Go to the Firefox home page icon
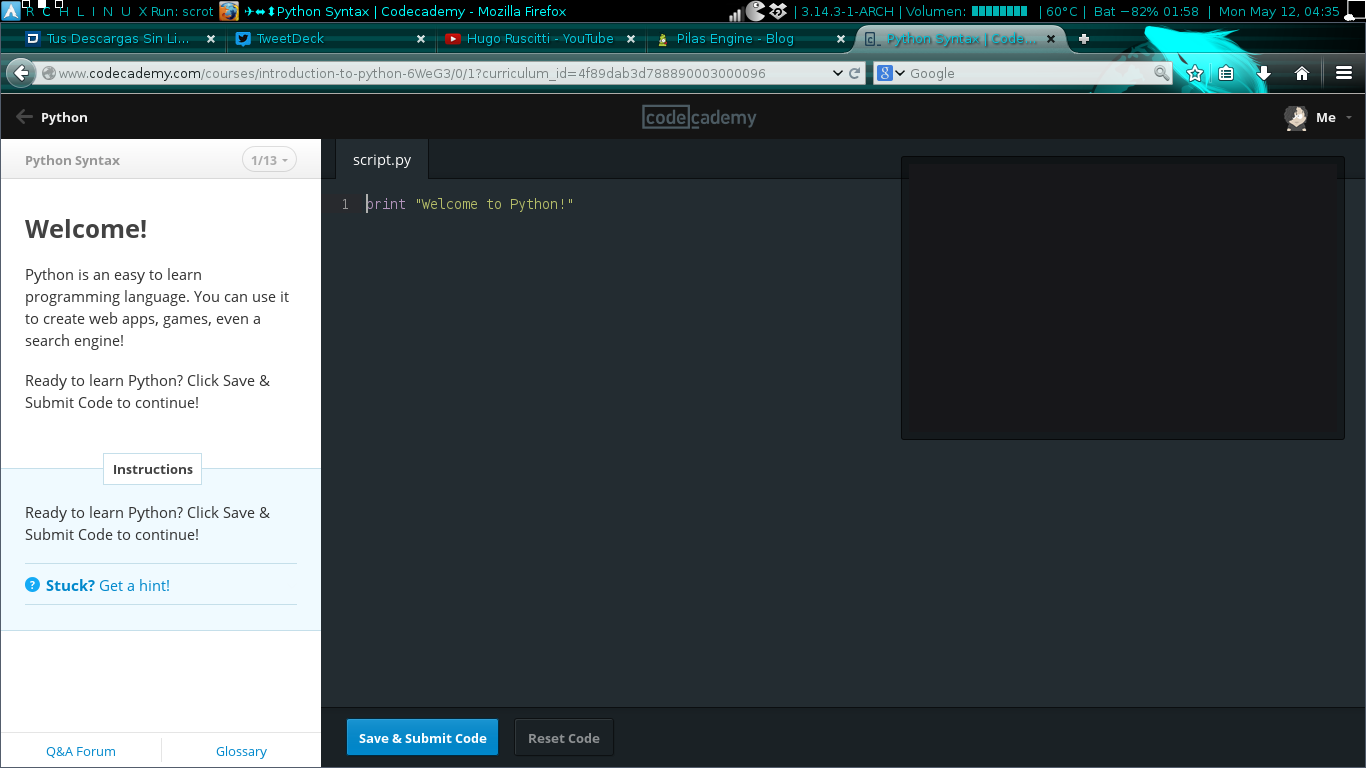The width and height of the screenshot is (1366, 768). coord(1302,73)
